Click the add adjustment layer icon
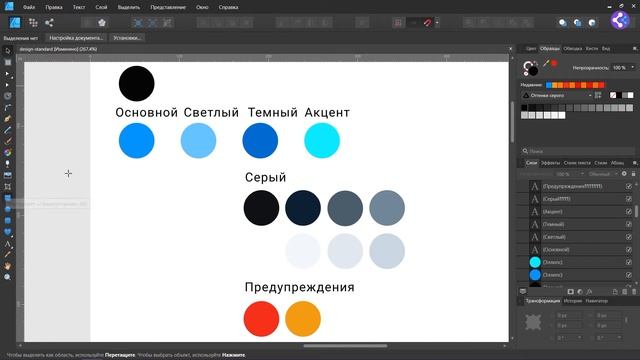 (x=580, y=291)
